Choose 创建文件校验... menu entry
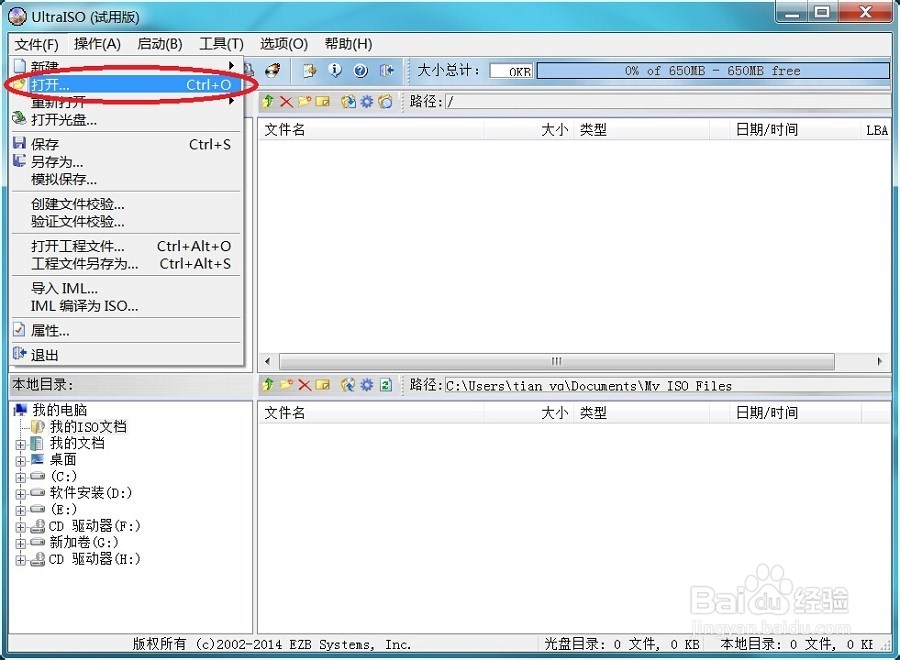Screen dimensions: 900x660 coord(126,204)
